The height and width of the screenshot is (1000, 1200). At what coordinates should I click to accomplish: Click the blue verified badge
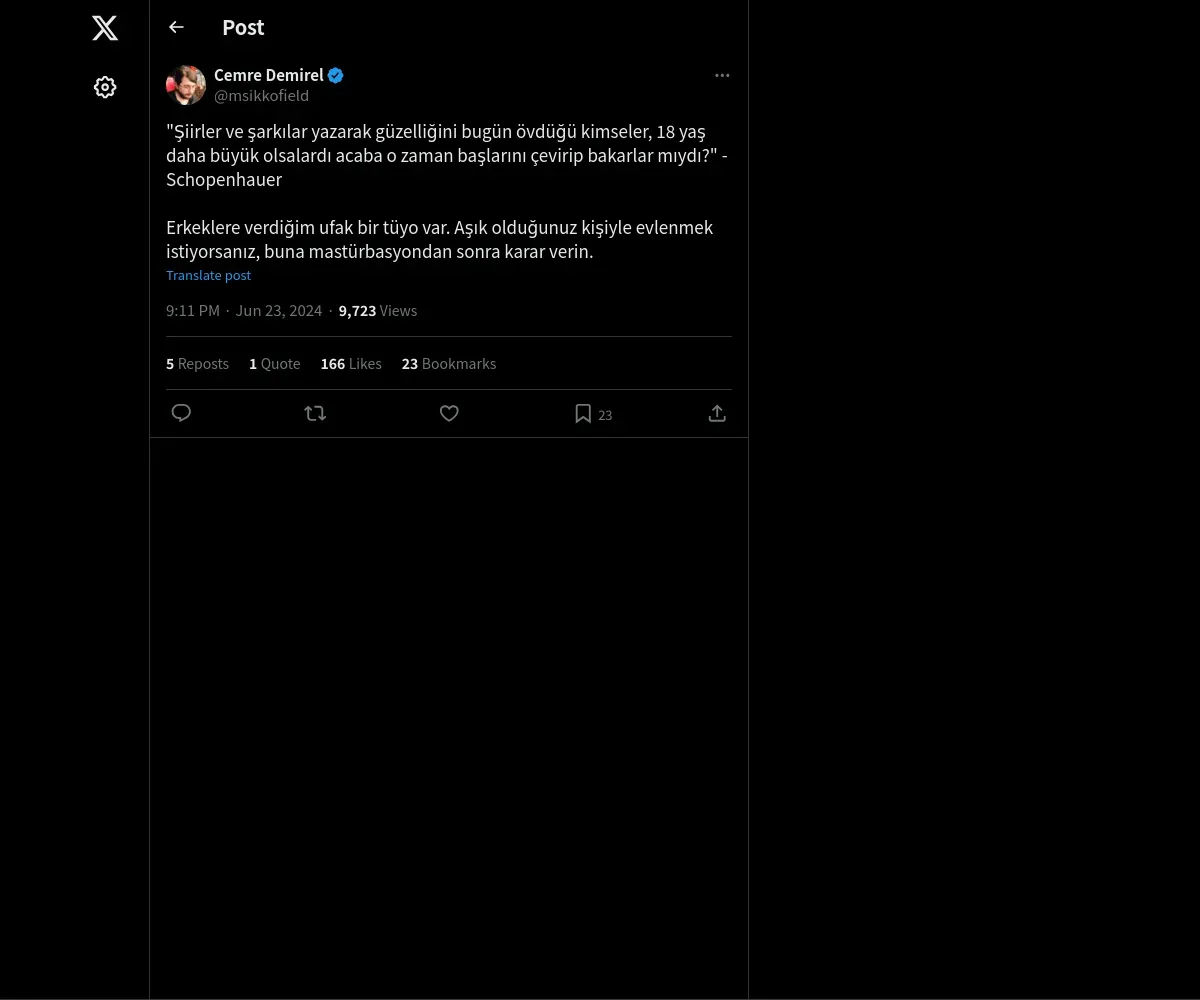[x=336, y=75]
